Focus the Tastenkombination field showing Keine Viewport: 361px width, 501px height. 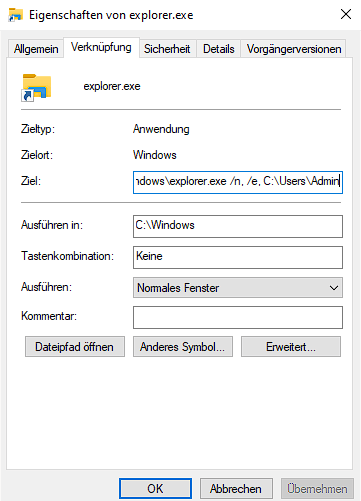point(238,257)
